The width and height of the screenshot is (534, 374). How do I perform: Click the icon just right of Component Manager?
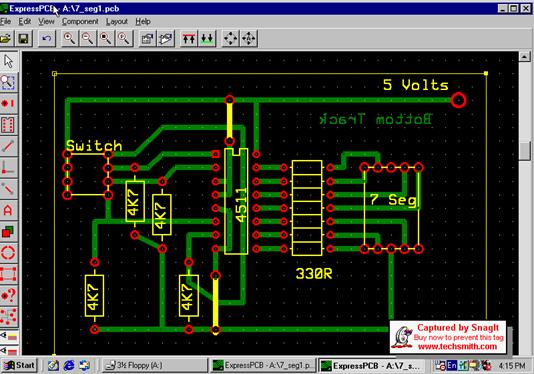pyautogui.click(x=166, y=38)
